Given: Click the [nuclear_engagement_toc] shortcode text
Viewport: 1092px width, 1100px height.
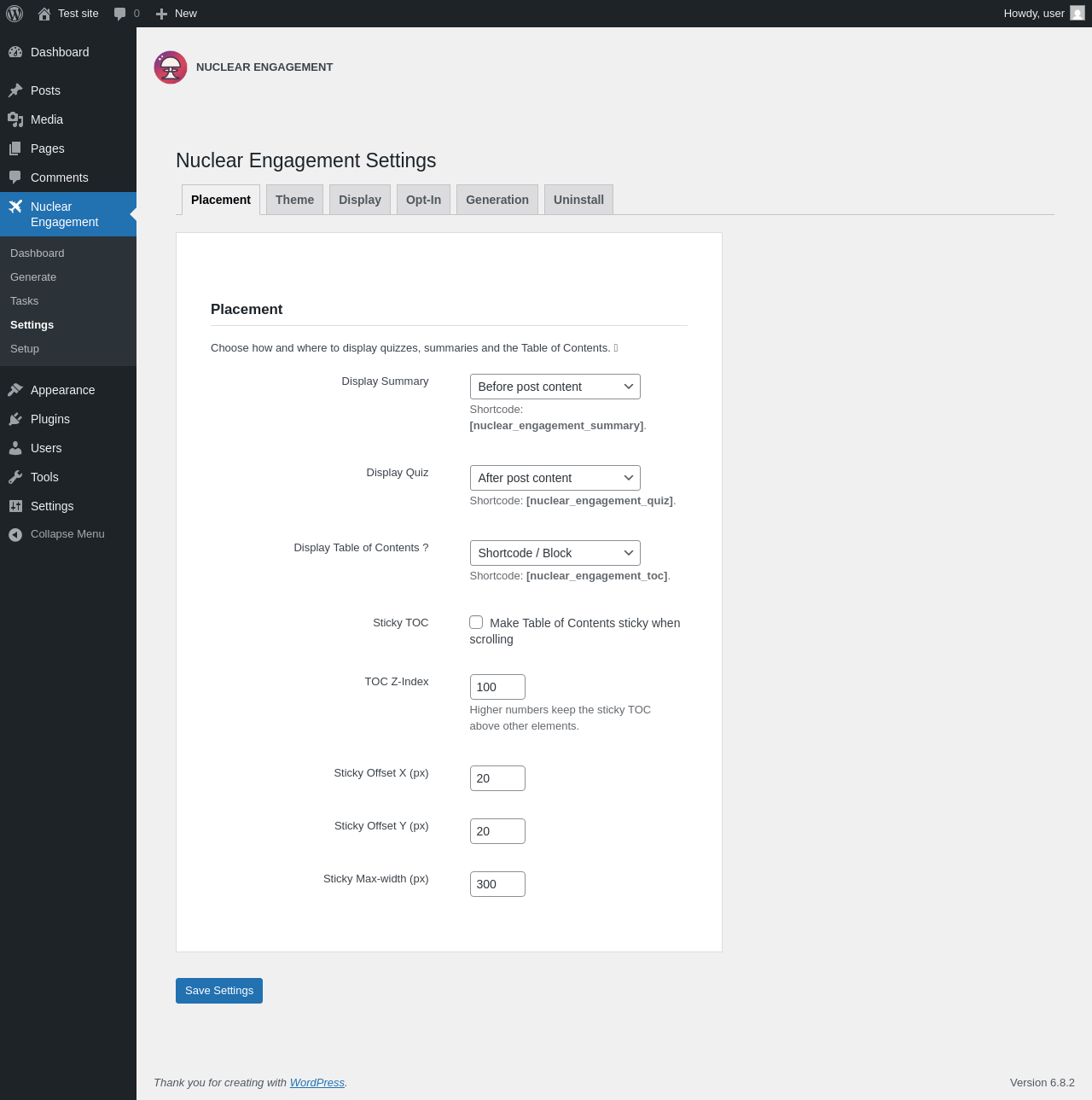Looking at the screenshot, I should 597,576.
